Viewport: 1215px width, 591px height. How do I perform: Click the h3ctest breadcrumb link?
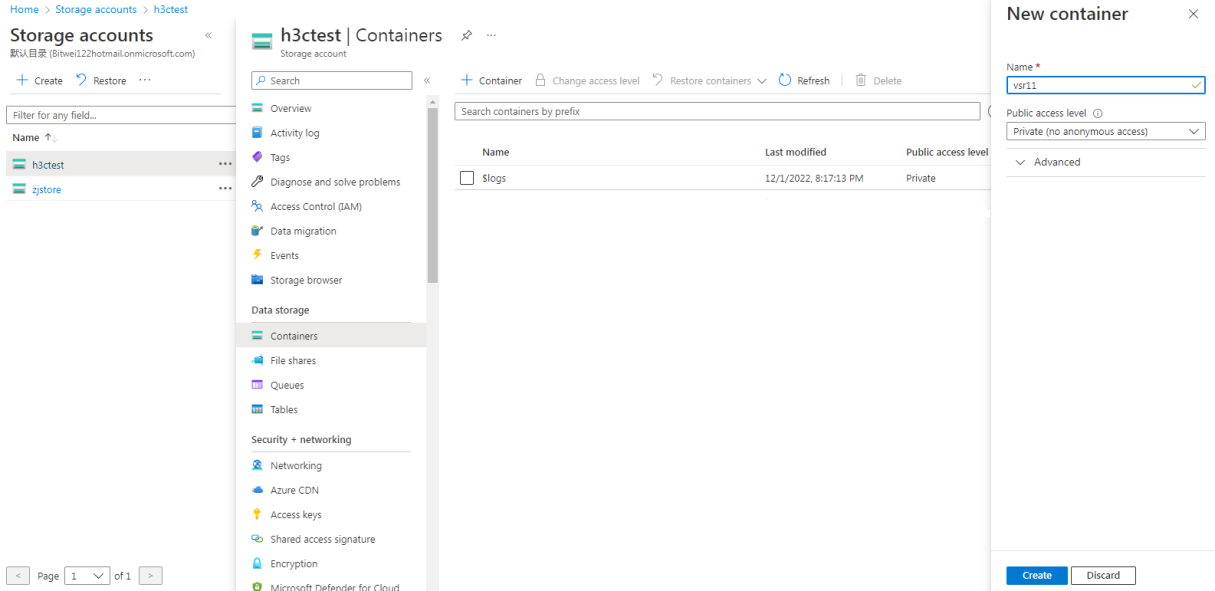[171, 9]
